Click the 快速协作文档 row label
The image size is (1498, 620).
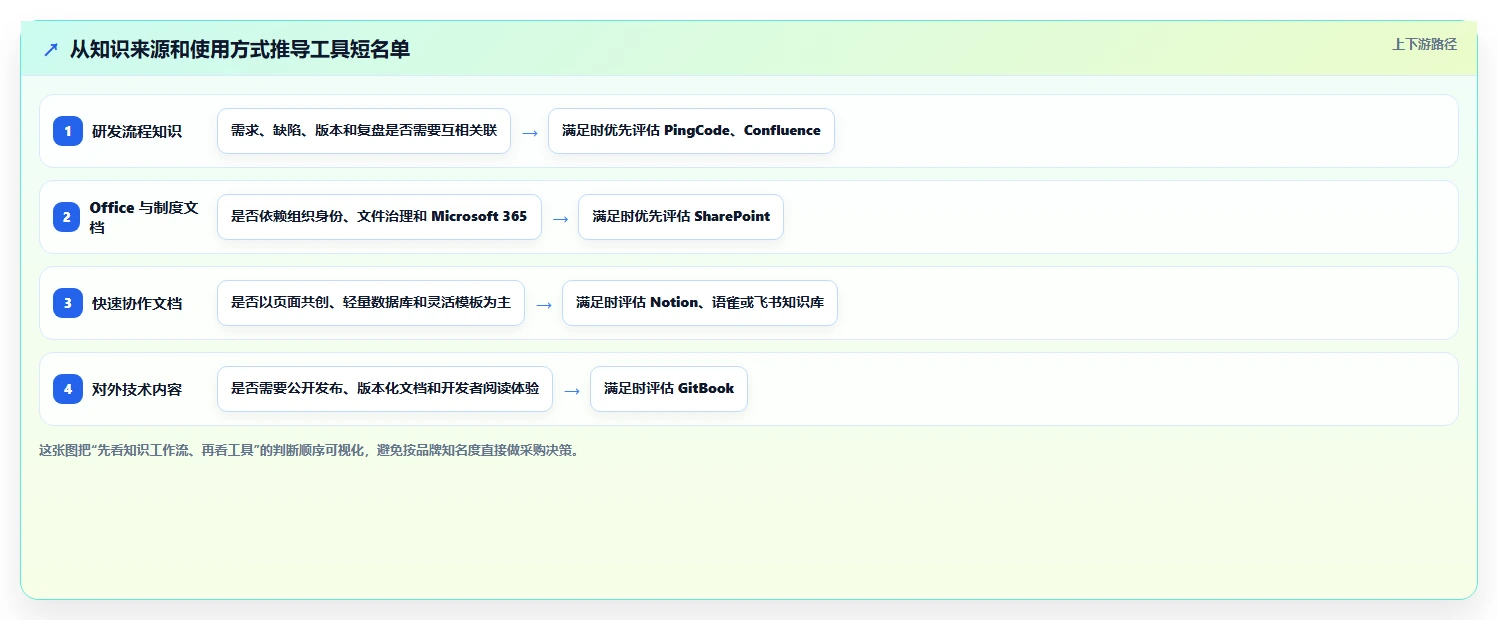click(x=137, y=303)
